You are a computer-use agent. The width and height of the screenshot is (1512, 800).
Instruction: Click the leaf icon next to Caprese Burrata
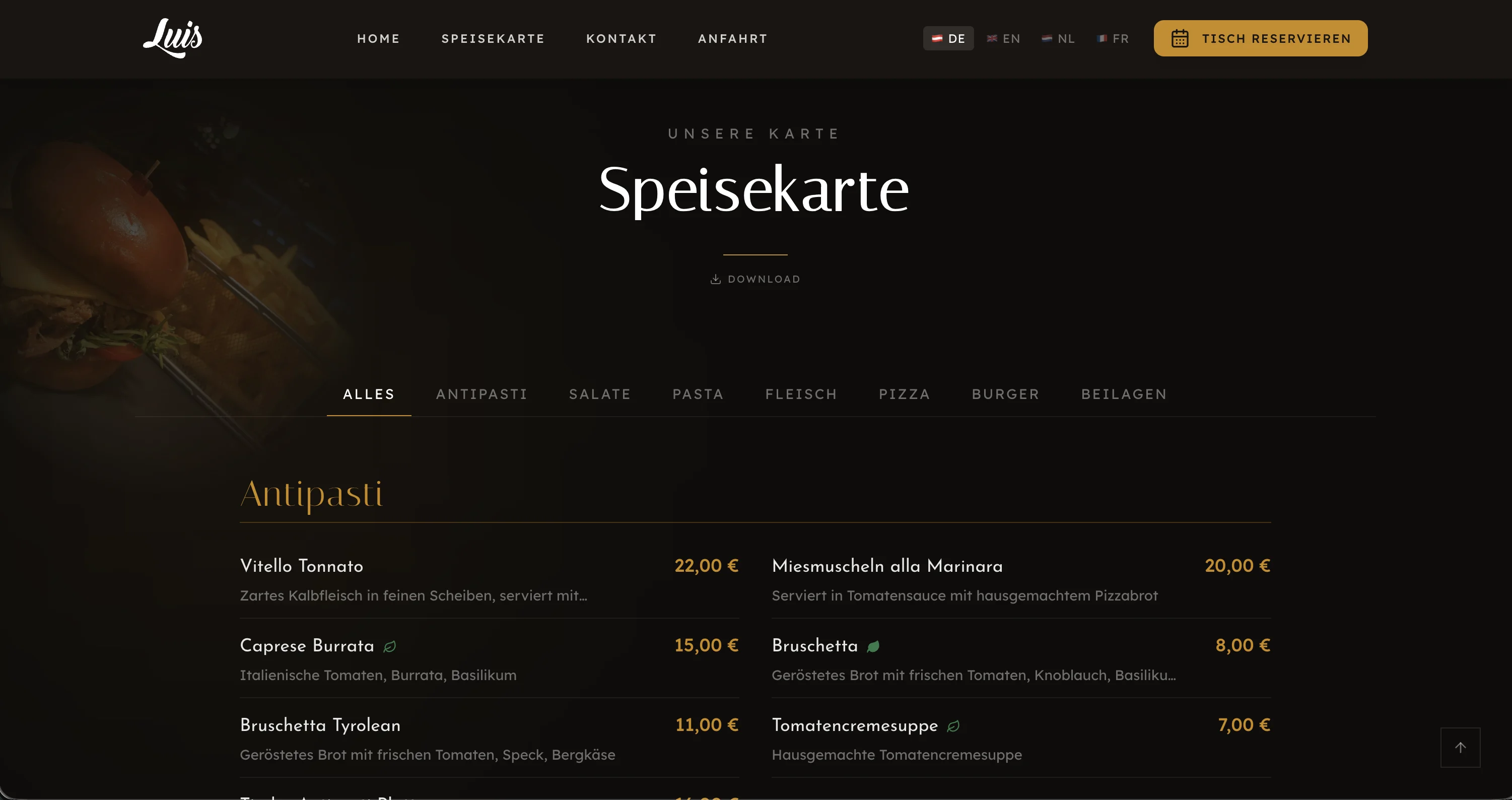point(390,646)
